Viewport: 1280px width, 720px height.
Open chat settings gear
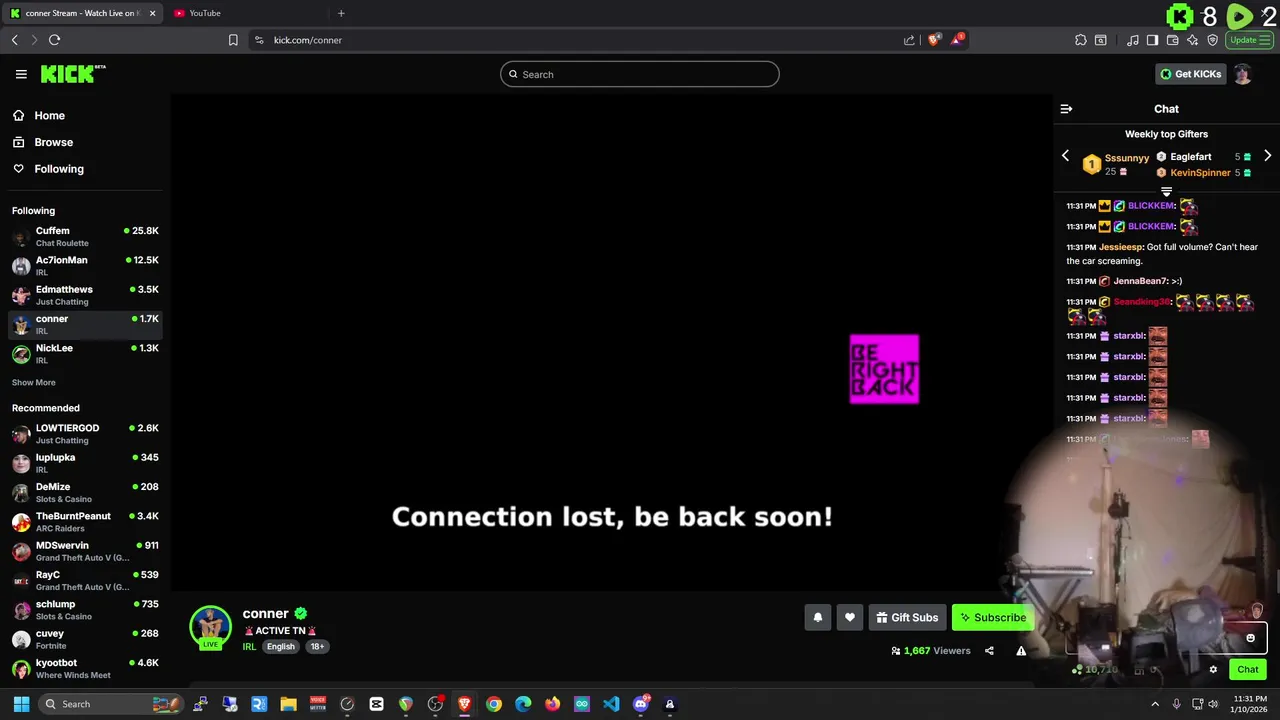pos(1213,670)
